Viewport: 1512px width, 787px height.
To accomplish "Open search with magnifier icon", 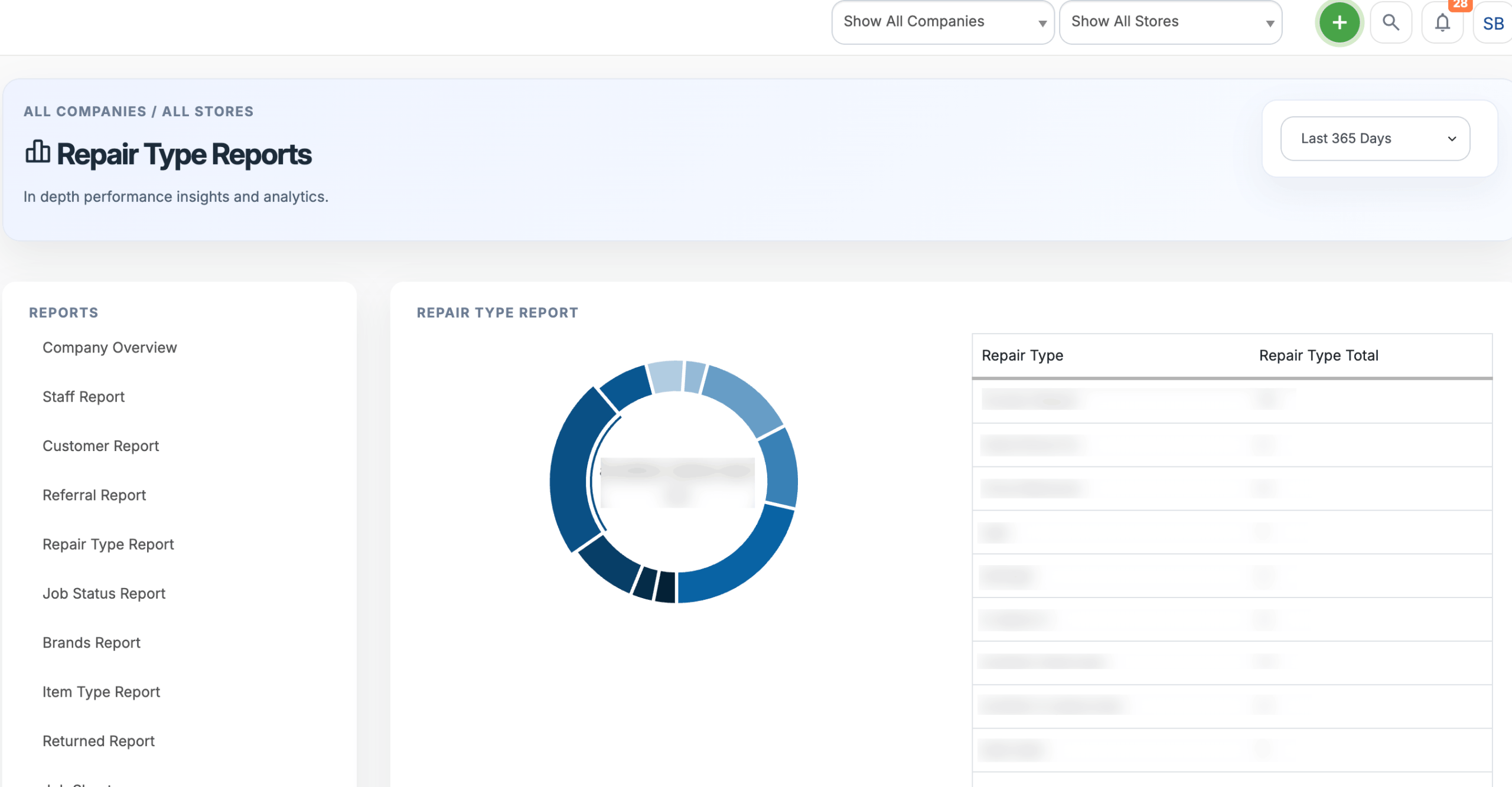I will click(1390, 23).
